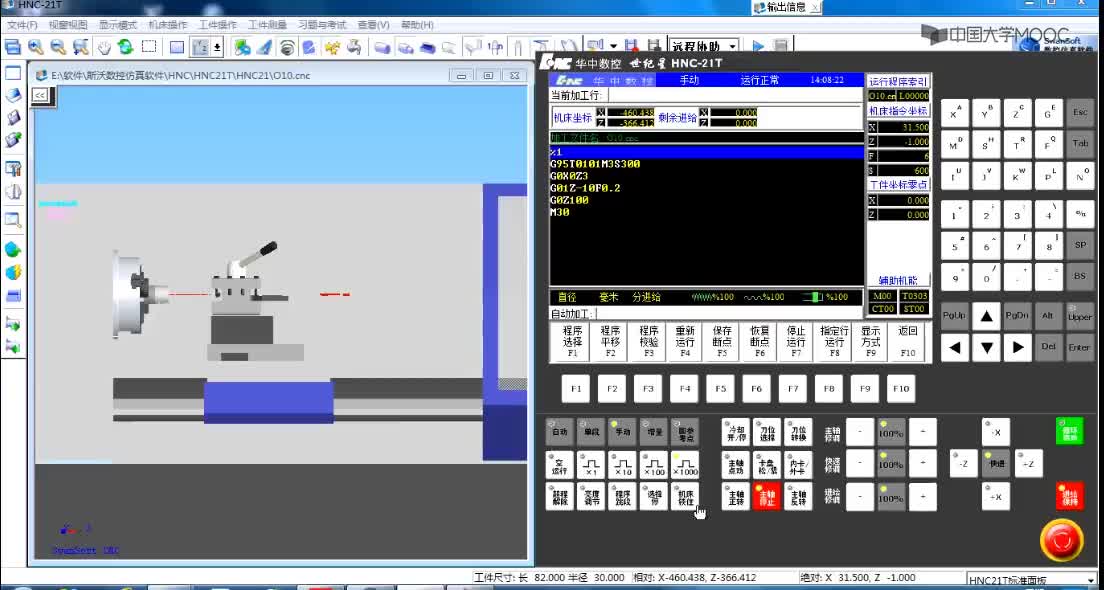
Task: Click the collapse << button in simulation view
Action: pos(40,95)
